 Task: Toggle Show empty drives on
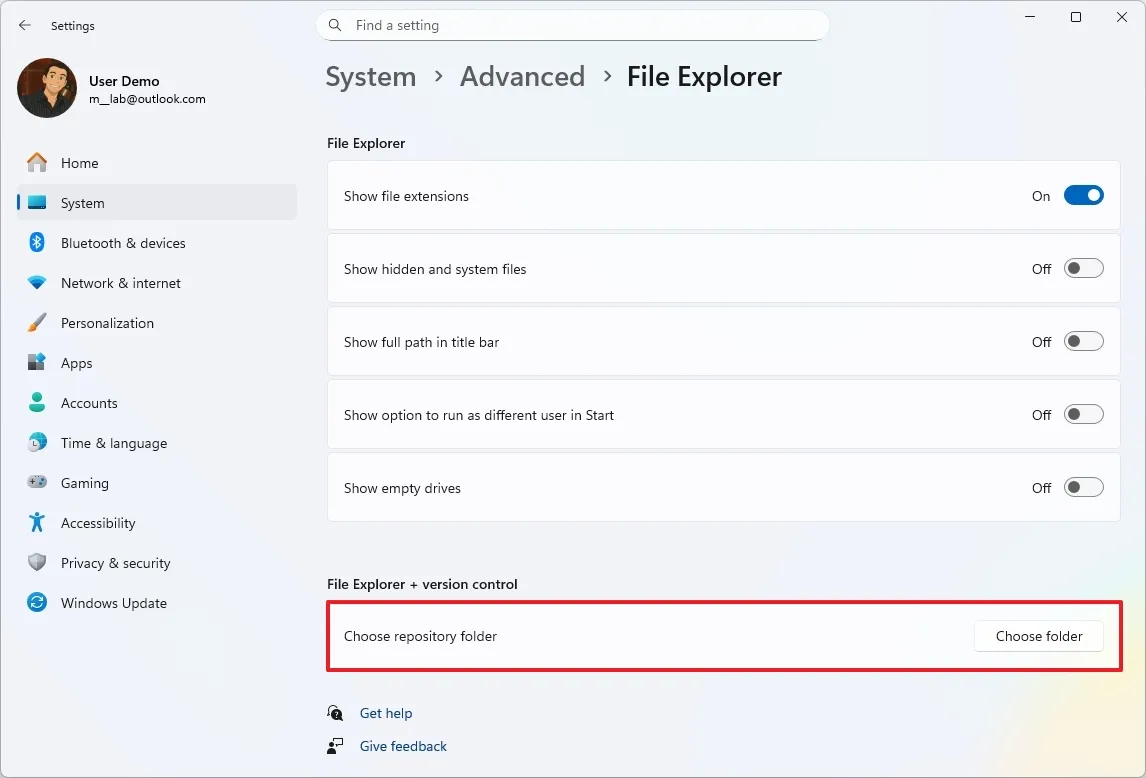pyautogui.click(x=1084, y=487)
